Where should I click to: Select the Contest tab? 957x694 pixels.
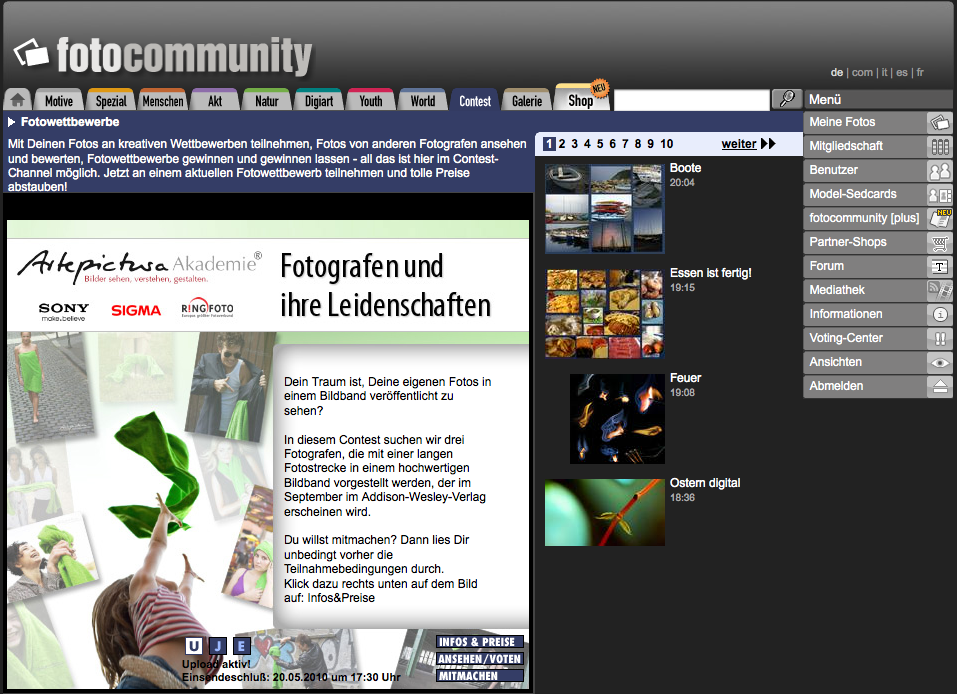tap(475, 101)
